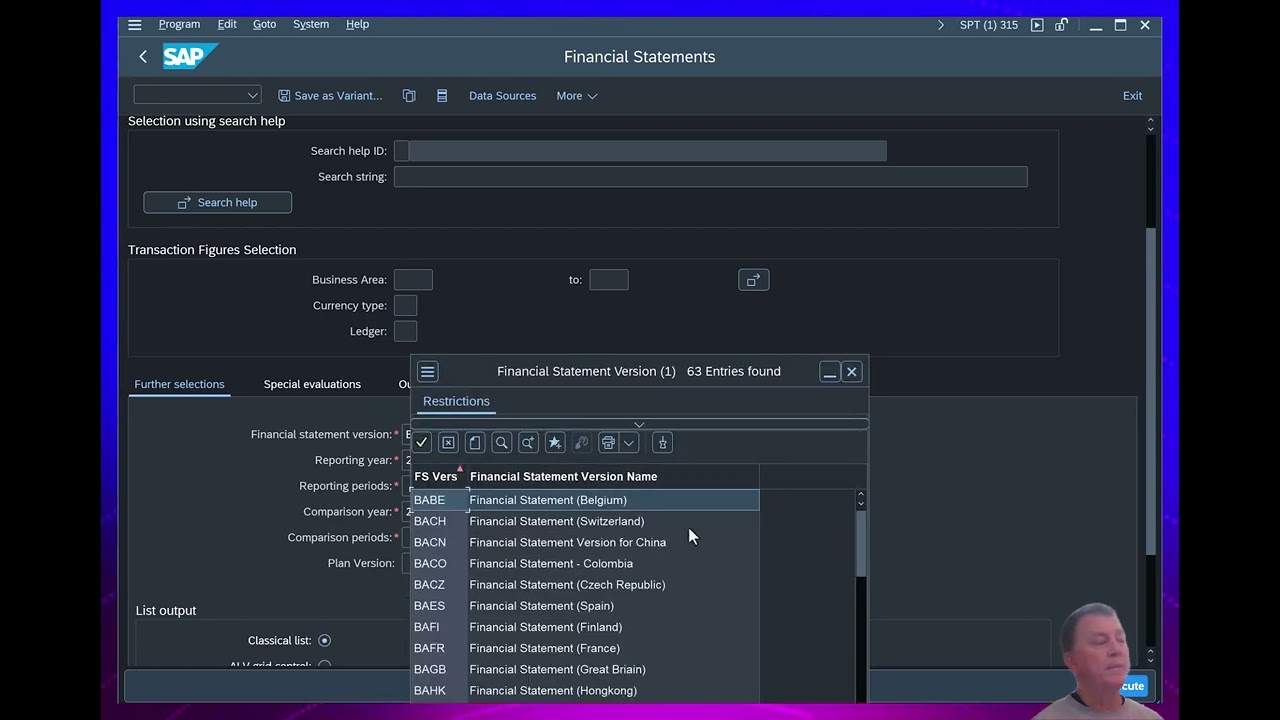
Task: Click the Currency type field
Action: pyautogui.click(x=405, y=306)
